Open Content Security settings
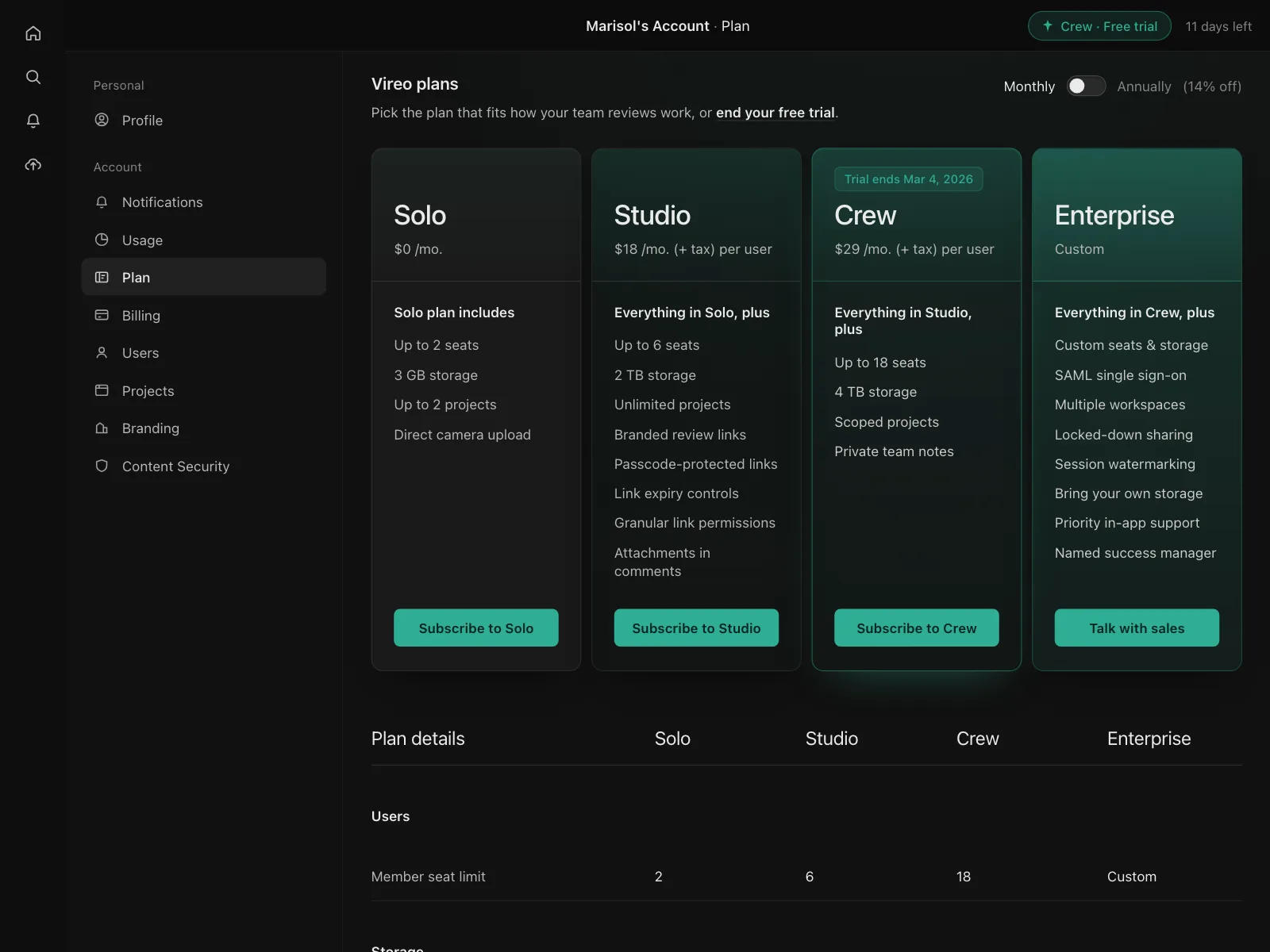This screenshot has height=952, width=1270. [x=203, y=466]
